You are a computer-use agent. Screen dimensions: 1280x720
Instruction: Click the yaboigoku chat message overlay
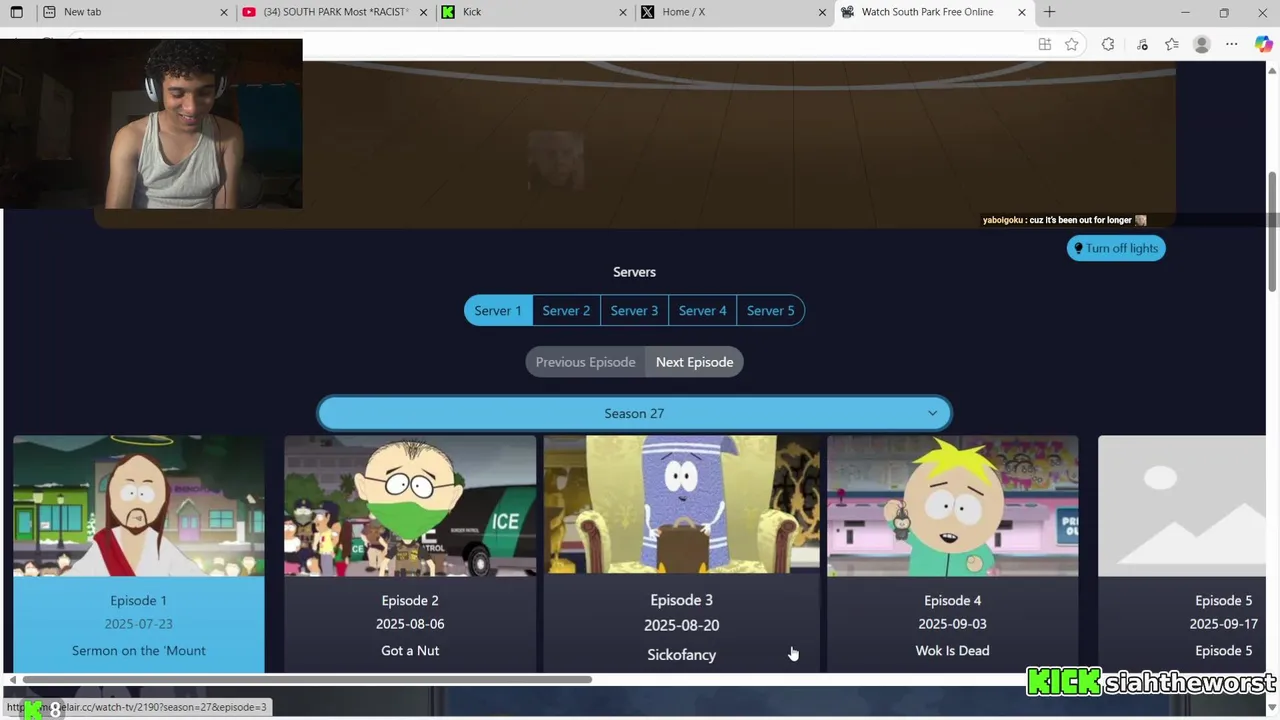pyautogui.click(x=1064, y=220)
